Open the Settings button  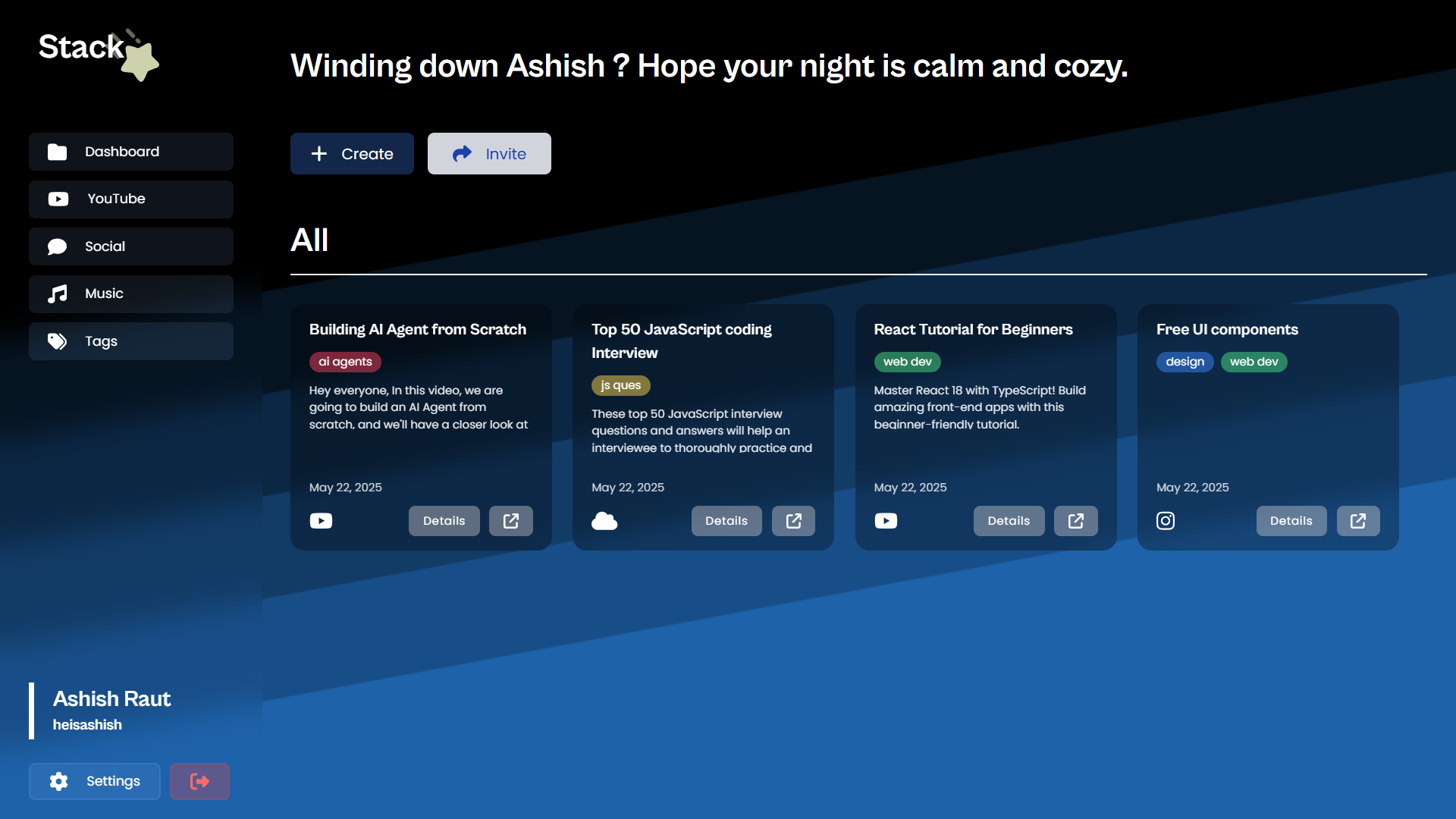95,781
